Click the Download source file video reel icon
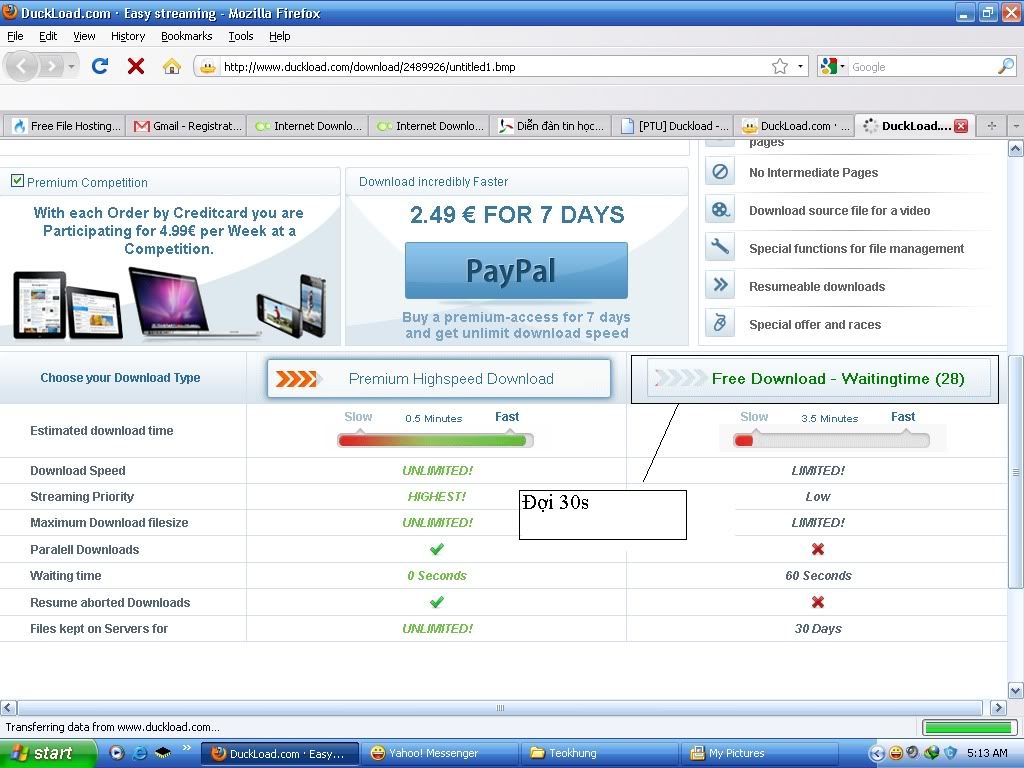 [x=720, y=210]
